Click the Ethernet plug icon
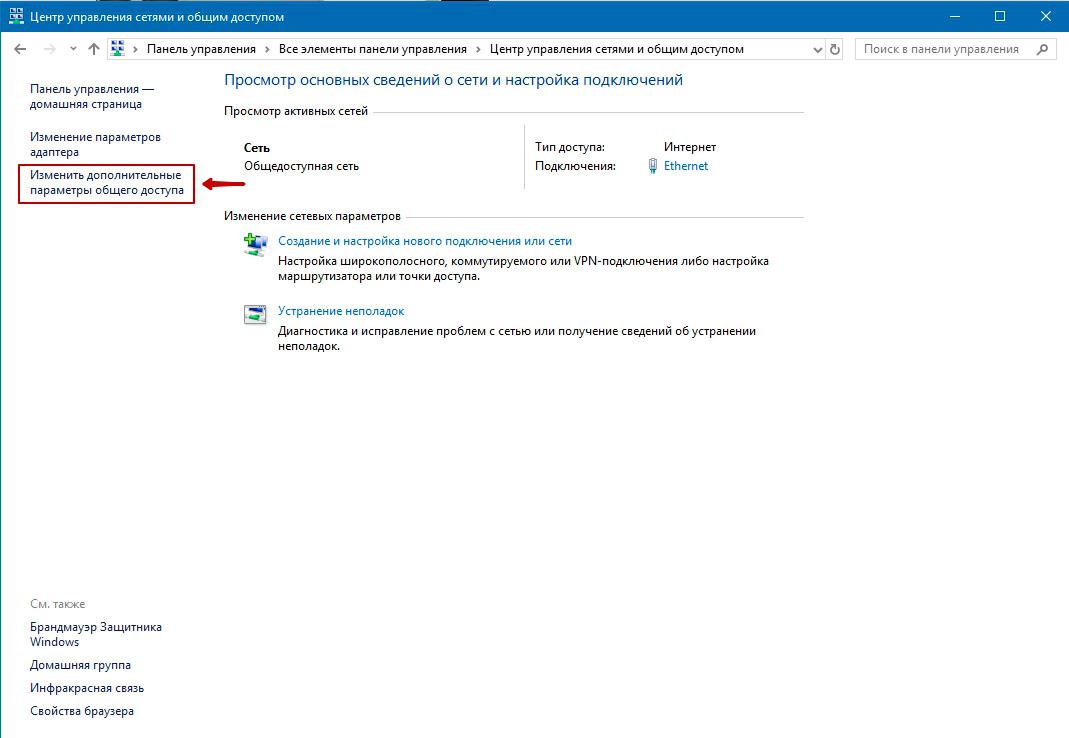 652,166
